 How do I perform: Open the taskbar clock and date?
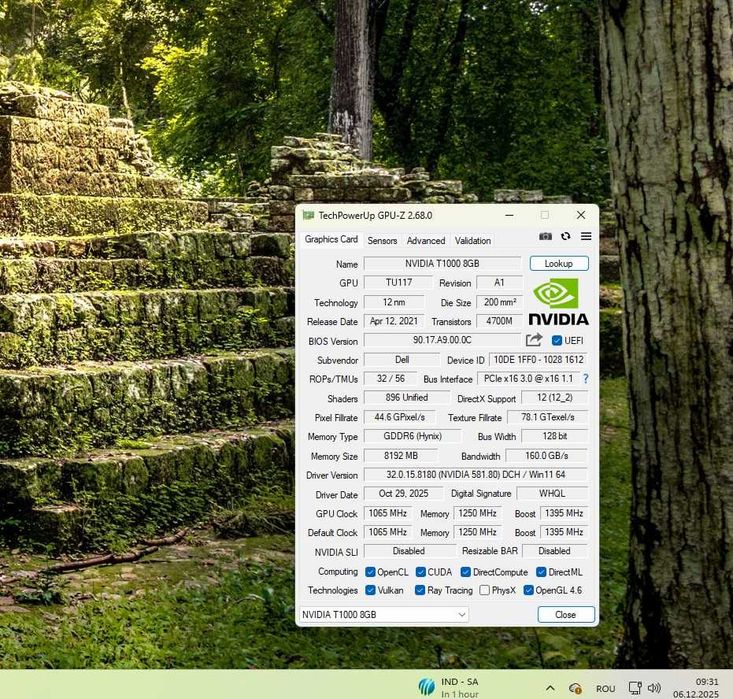696,688
